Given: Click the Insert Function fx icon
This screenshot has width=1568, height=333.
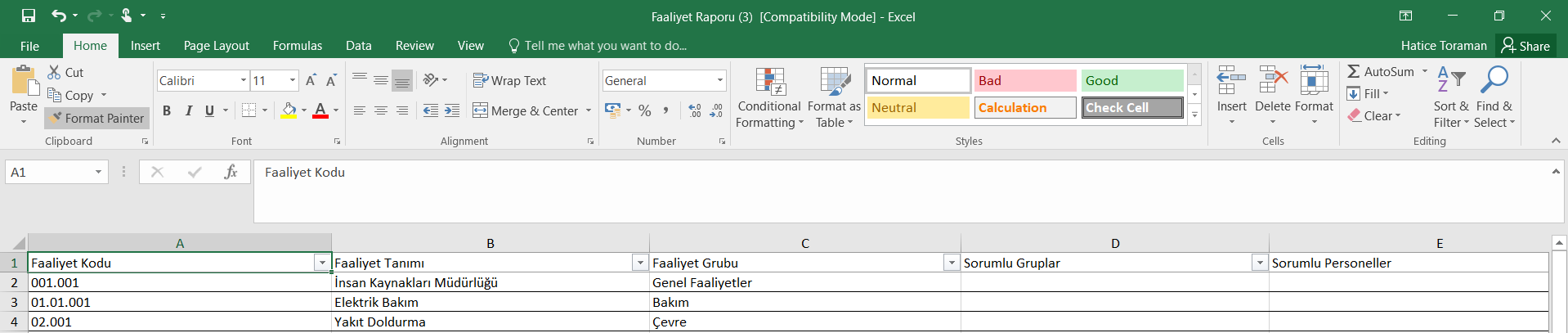Looking at the screenshot, I should [231, 172].
